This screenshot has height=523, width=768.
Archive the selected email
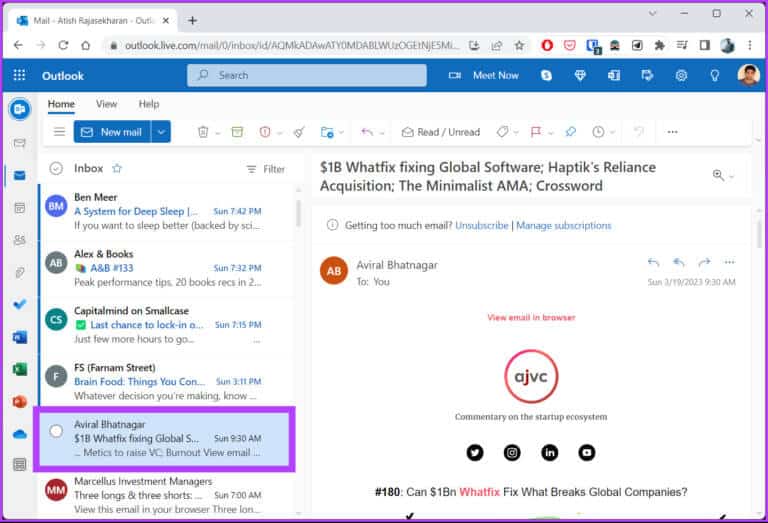(x=237, y=132)
